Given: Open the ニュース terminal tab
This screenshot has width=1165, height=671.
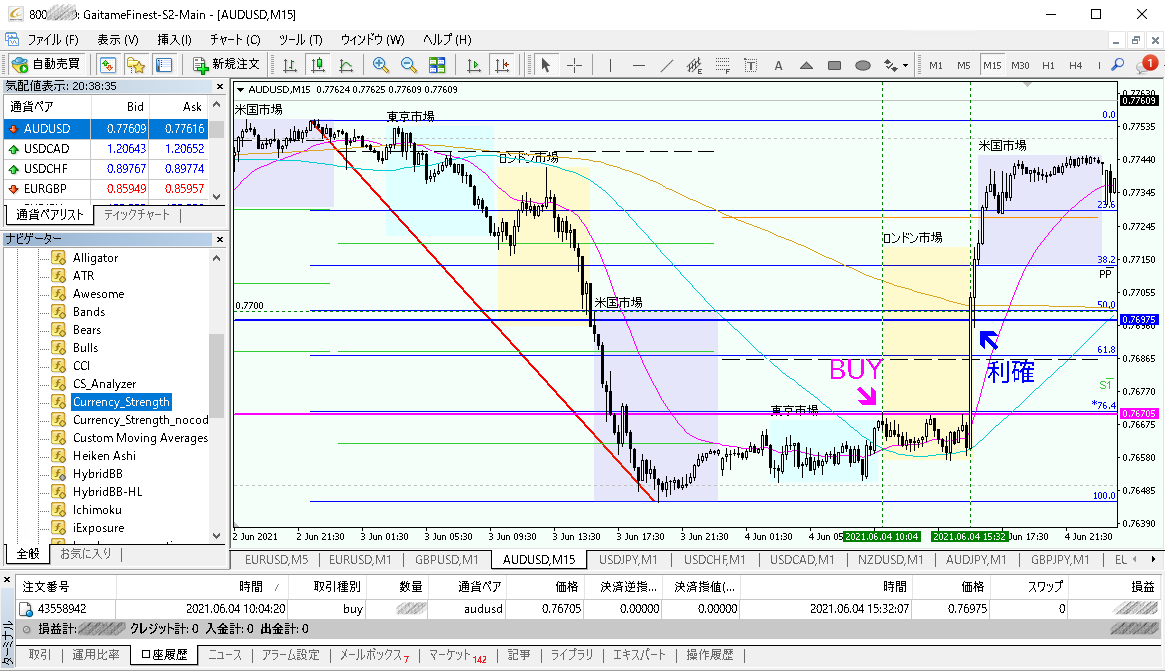Looking at the screenshot, I should coord(225,655).
